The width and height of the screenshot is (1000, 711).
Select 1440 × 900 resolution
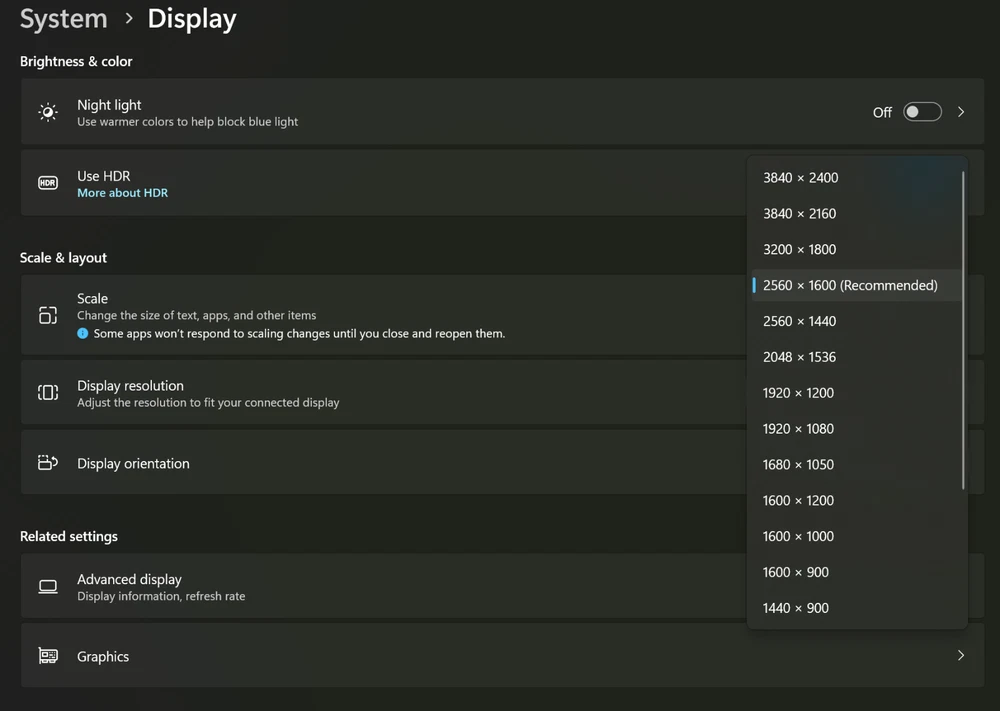click(x=795, y=608)
